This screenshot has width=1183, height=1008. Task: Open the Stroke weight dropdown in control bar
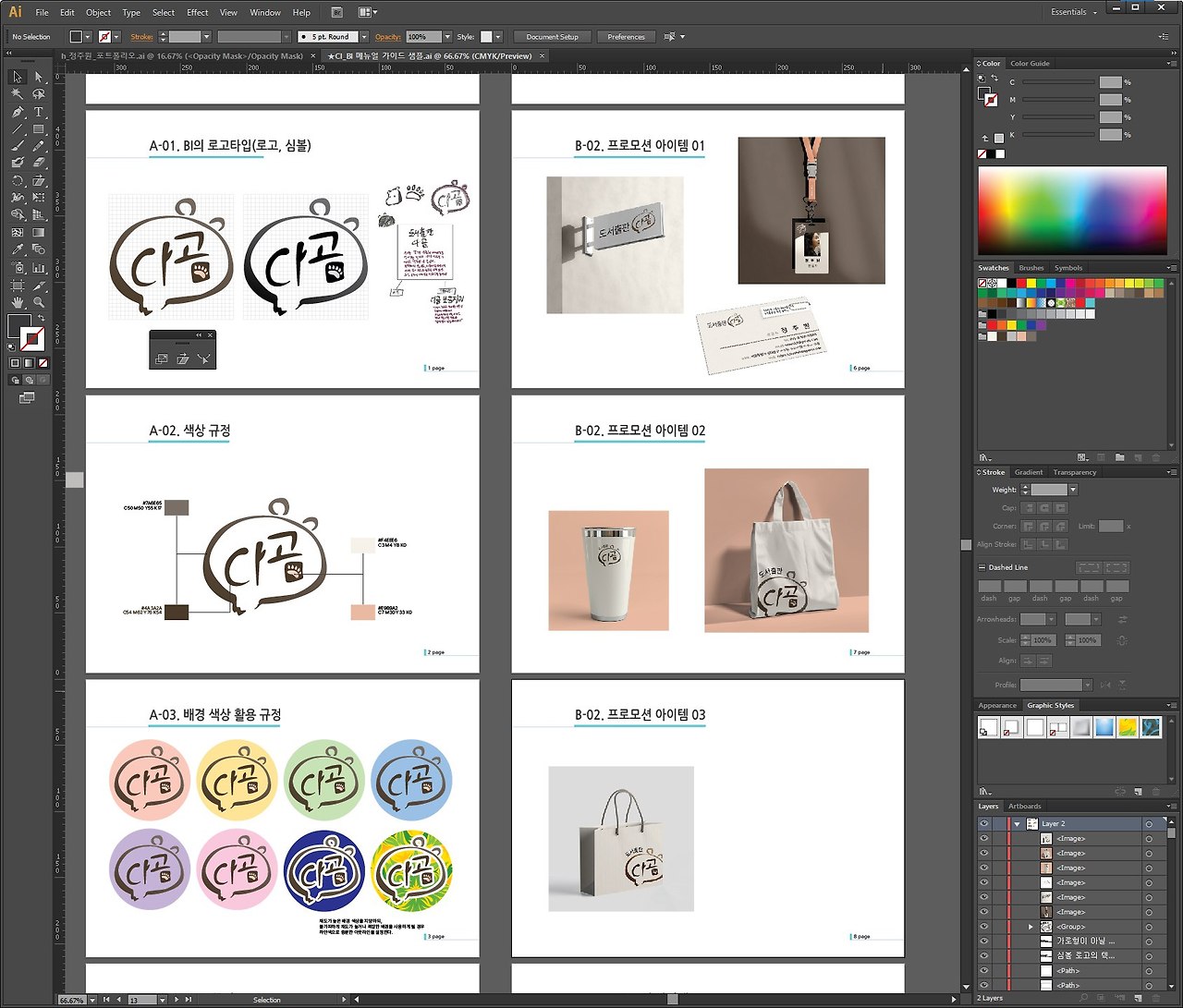coord(206,37)
